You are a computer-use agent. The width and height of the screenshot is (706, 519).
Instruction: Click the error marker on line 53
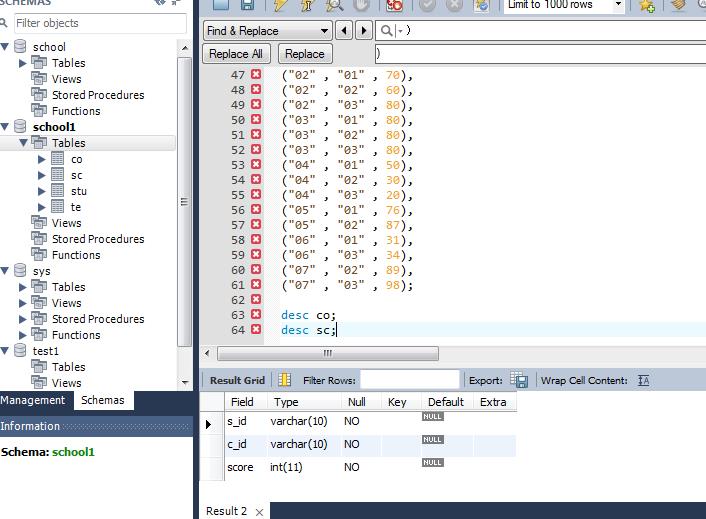tap(256, 164)
